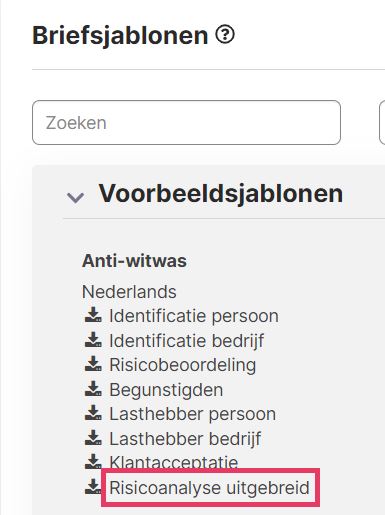Screen dimensions: 385x515
Task: Open the Identificatie persoon template
Action: 194,315
